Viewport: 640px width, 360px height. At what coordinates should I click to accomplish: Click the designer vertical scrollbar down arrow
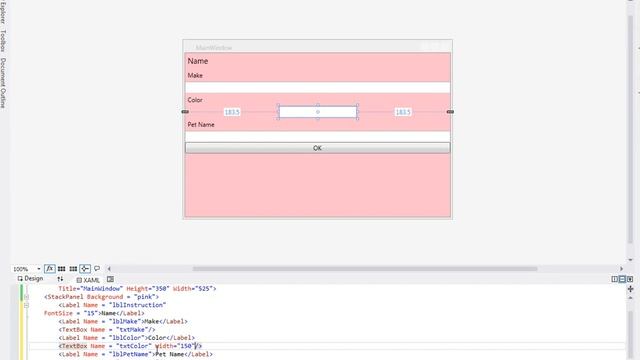(631, 260)
